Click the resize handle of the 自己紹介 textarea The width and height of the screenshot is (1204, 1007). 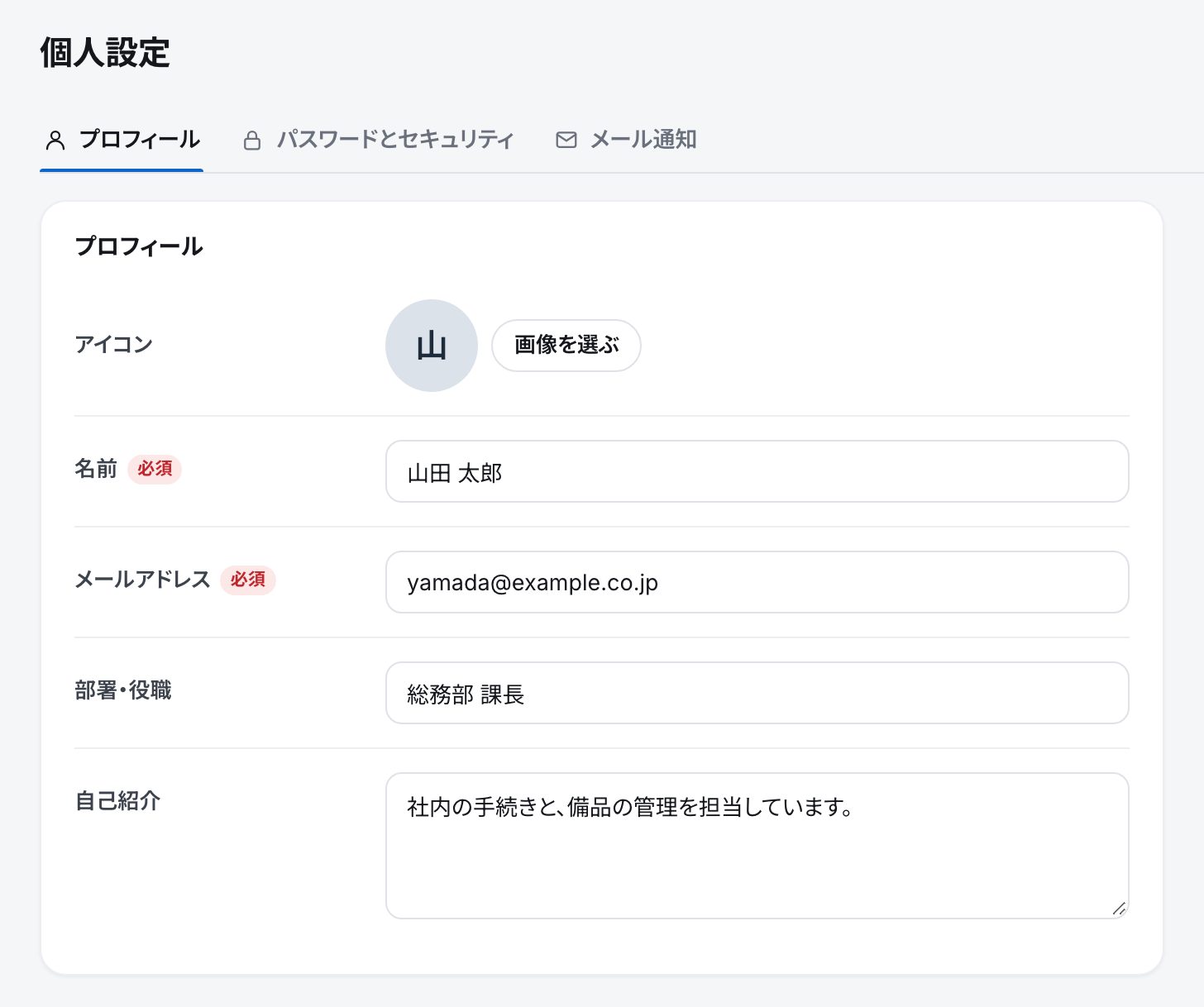click(1119, 909)
